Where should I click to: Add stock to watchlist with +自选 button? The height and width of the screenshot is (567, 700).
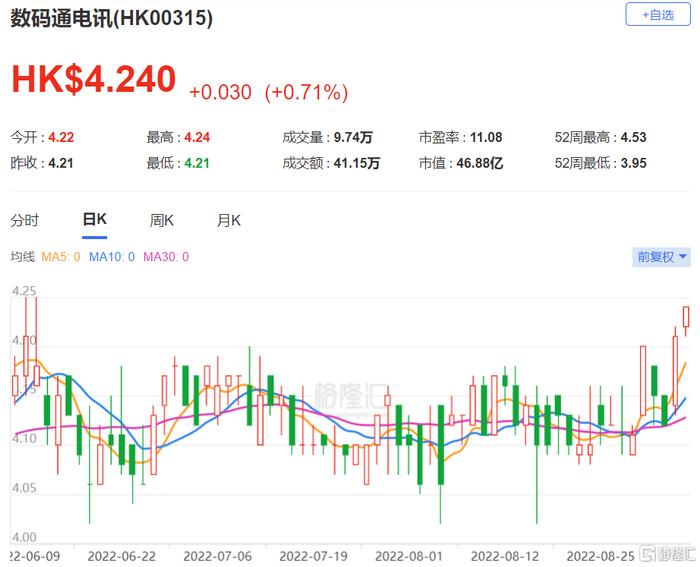658,15
